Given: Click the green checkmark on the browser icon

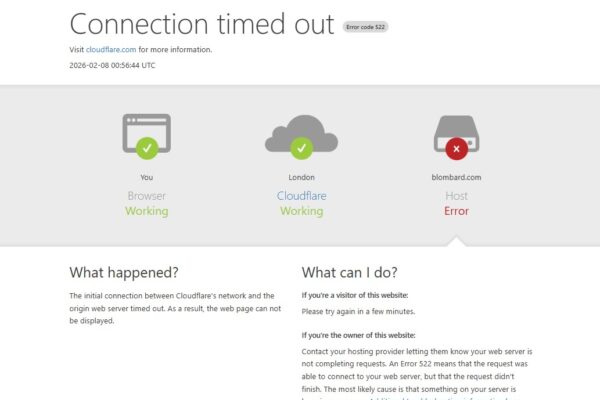Looking at the screenshot, I should click(x=147, y=148).
